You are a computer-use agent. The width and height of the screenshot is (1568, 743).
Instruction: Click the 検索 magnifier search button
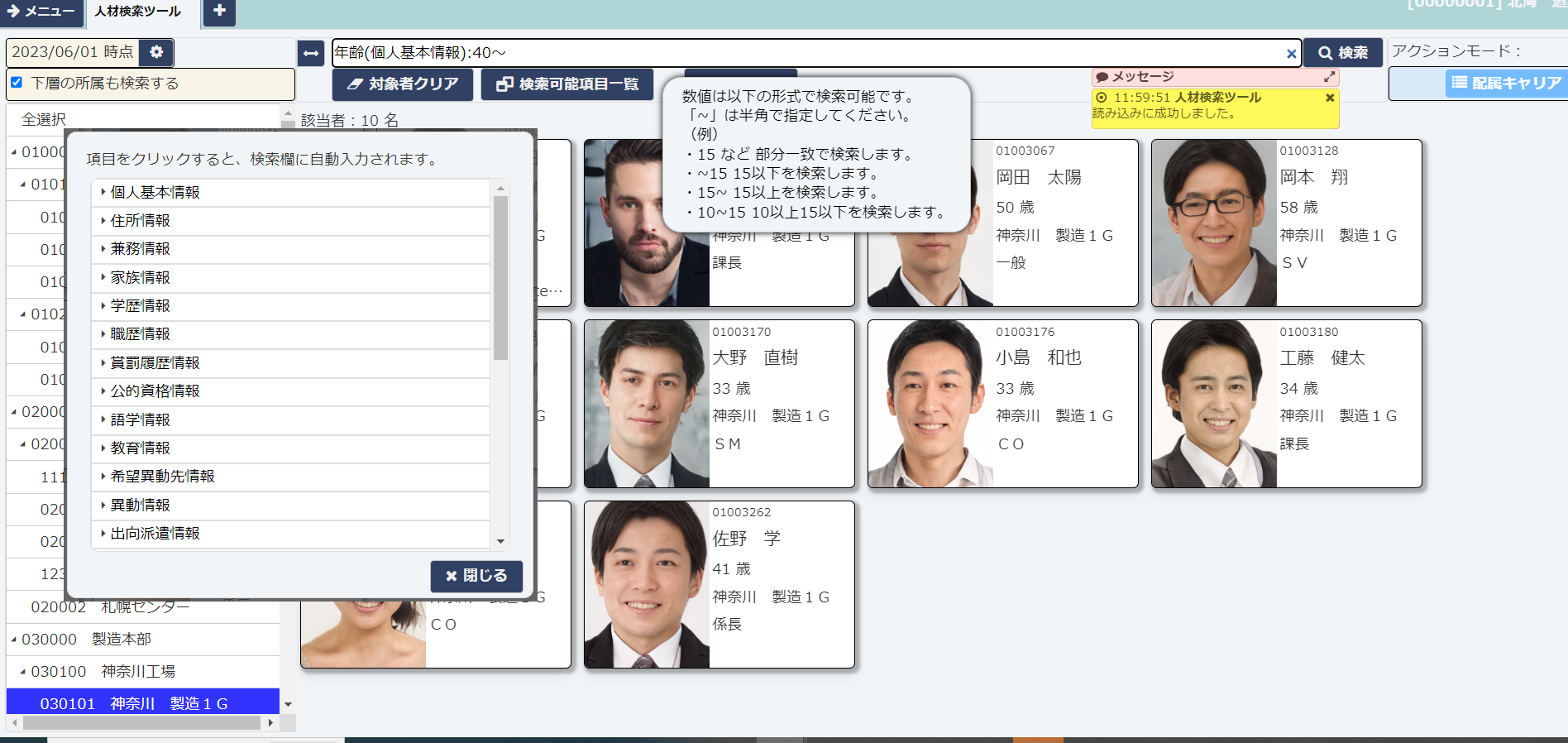pos(1343,53)
